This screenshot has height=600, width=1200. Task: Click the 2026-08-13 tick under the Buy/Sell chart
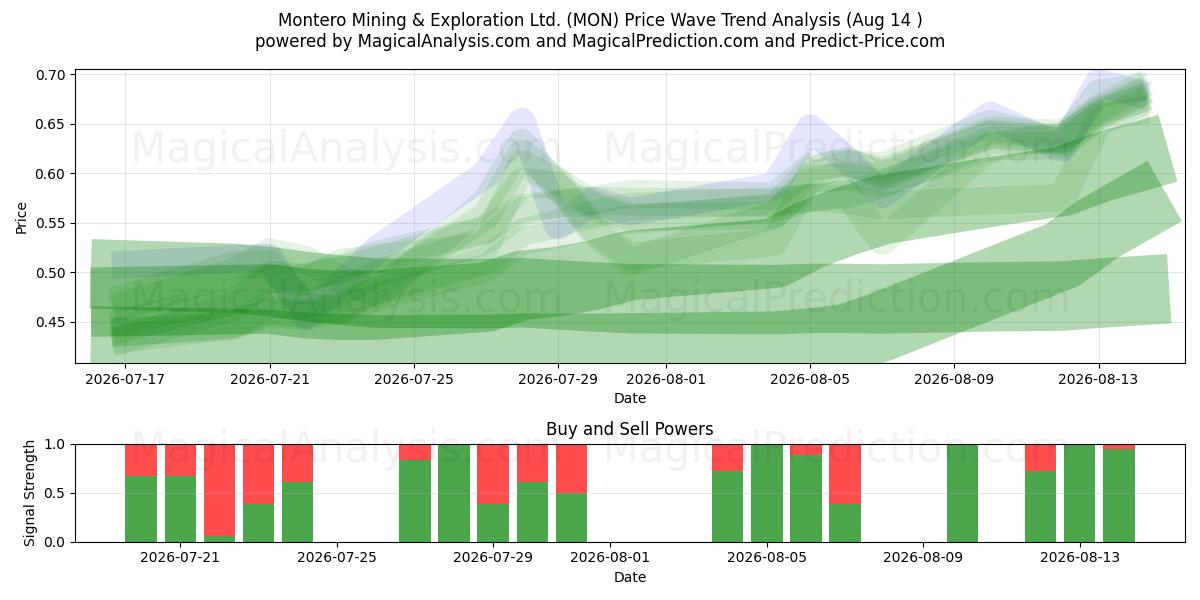coord(1080,558)
